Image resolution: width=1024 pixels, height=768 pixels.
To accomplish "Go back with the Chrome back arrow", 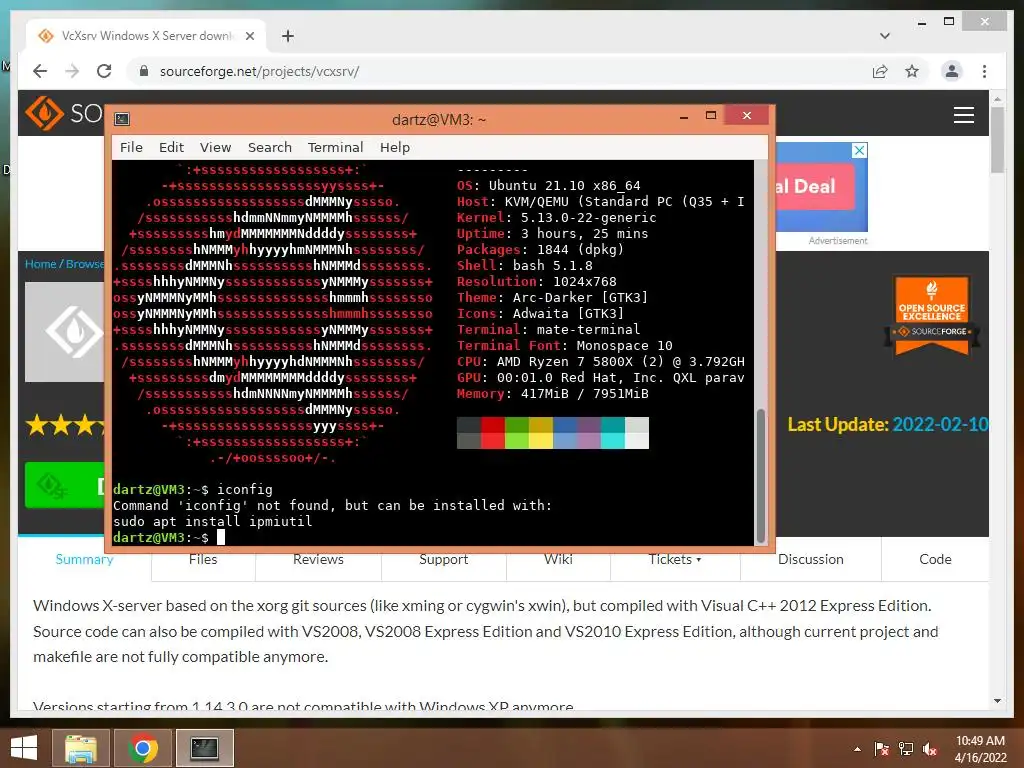I will 40,71.
